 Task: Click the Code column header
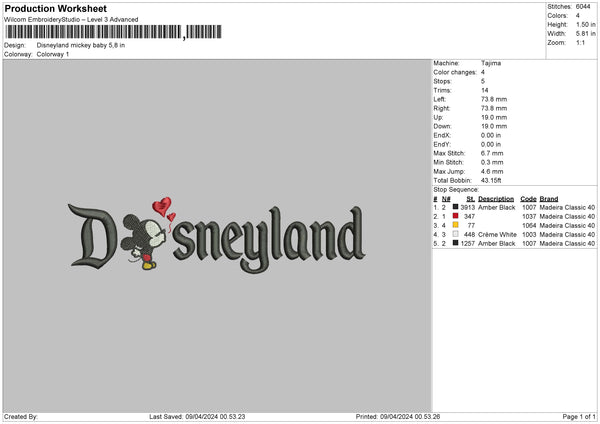tap(528, 199)
